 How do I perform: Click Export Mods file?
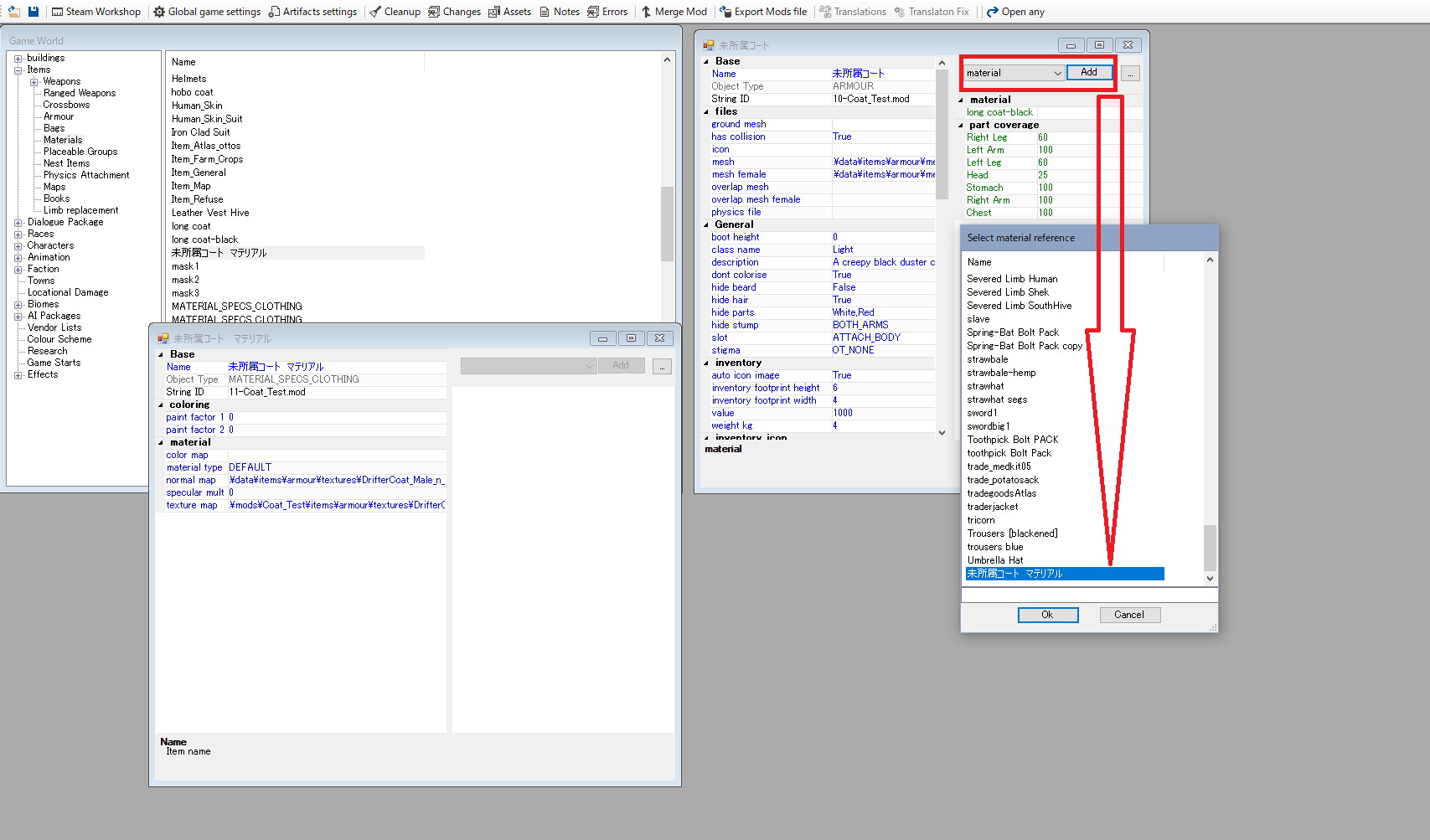[x=763, y=12]
